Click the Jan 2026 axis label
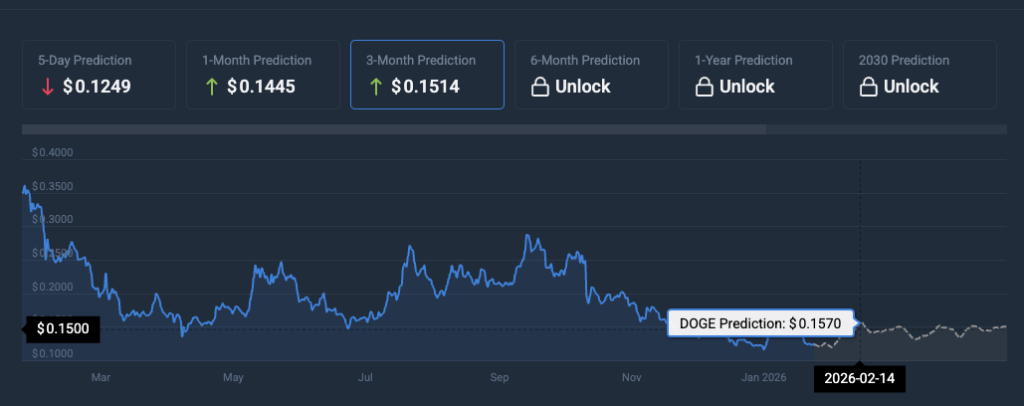The height and width of the screenshot is (406, 1024). pyautogui.click(x=765, y=378)
